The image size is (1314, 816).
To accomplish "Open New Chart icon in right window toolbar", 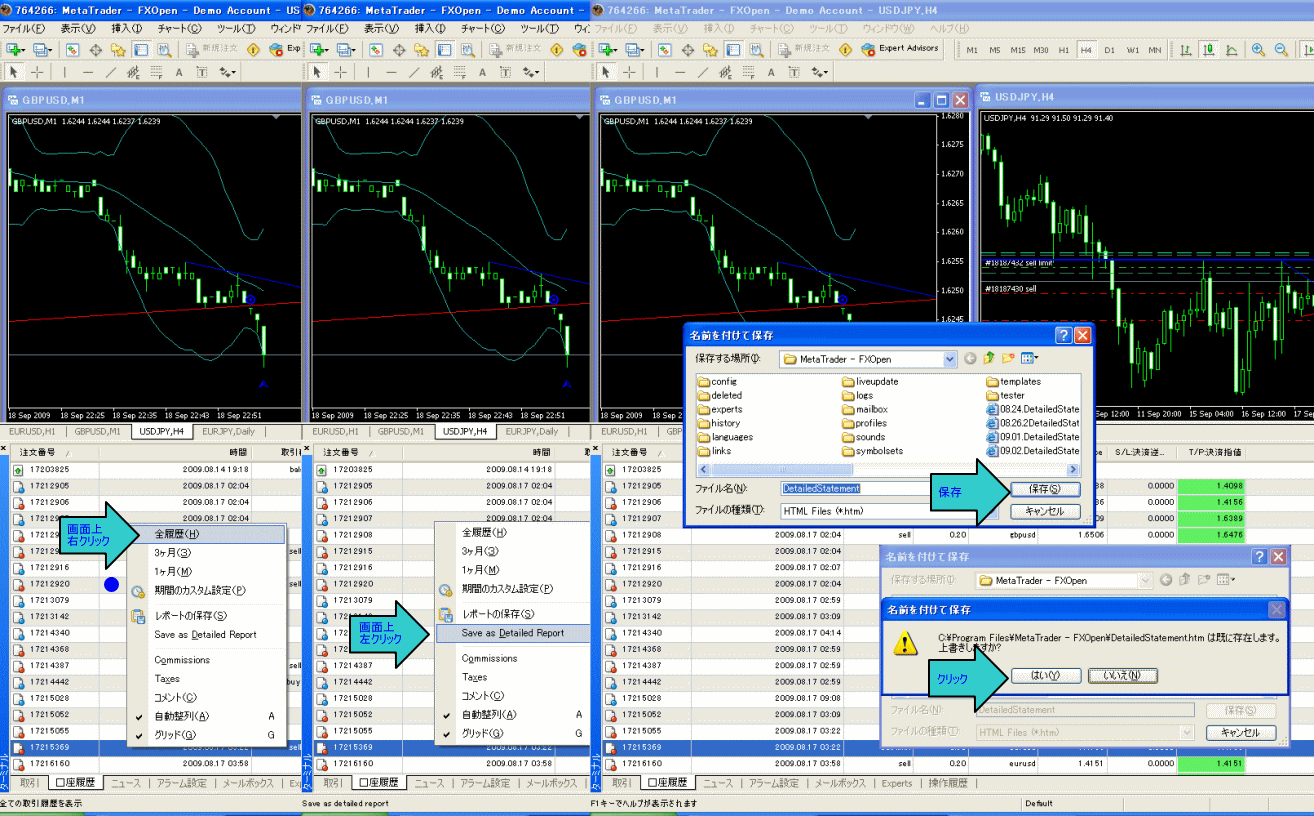I will (606, 49).
